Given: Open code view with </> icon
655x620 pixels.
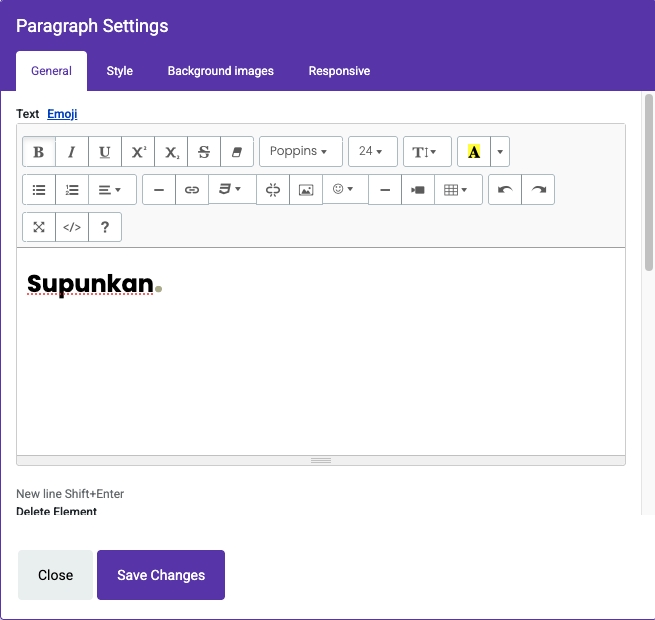Looking at the screenshot, I should click(x=72, y=227).
